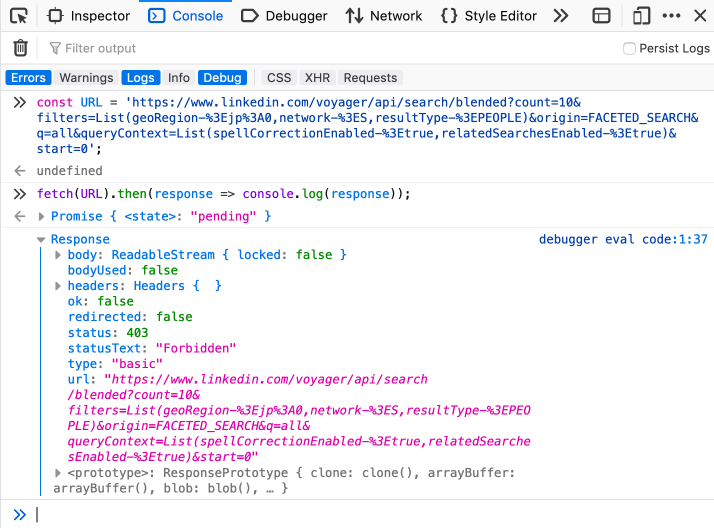
Task: Click the 'undefined' result text
Action: coord(69,171)
